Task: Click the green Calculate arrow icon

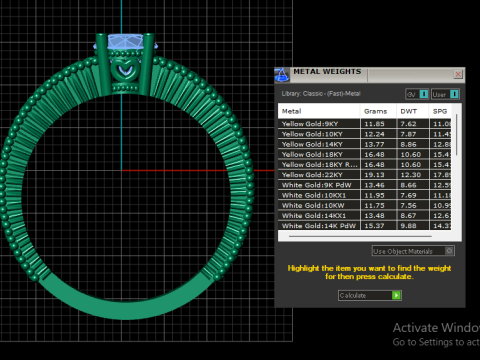Action: tap(396, 295)
